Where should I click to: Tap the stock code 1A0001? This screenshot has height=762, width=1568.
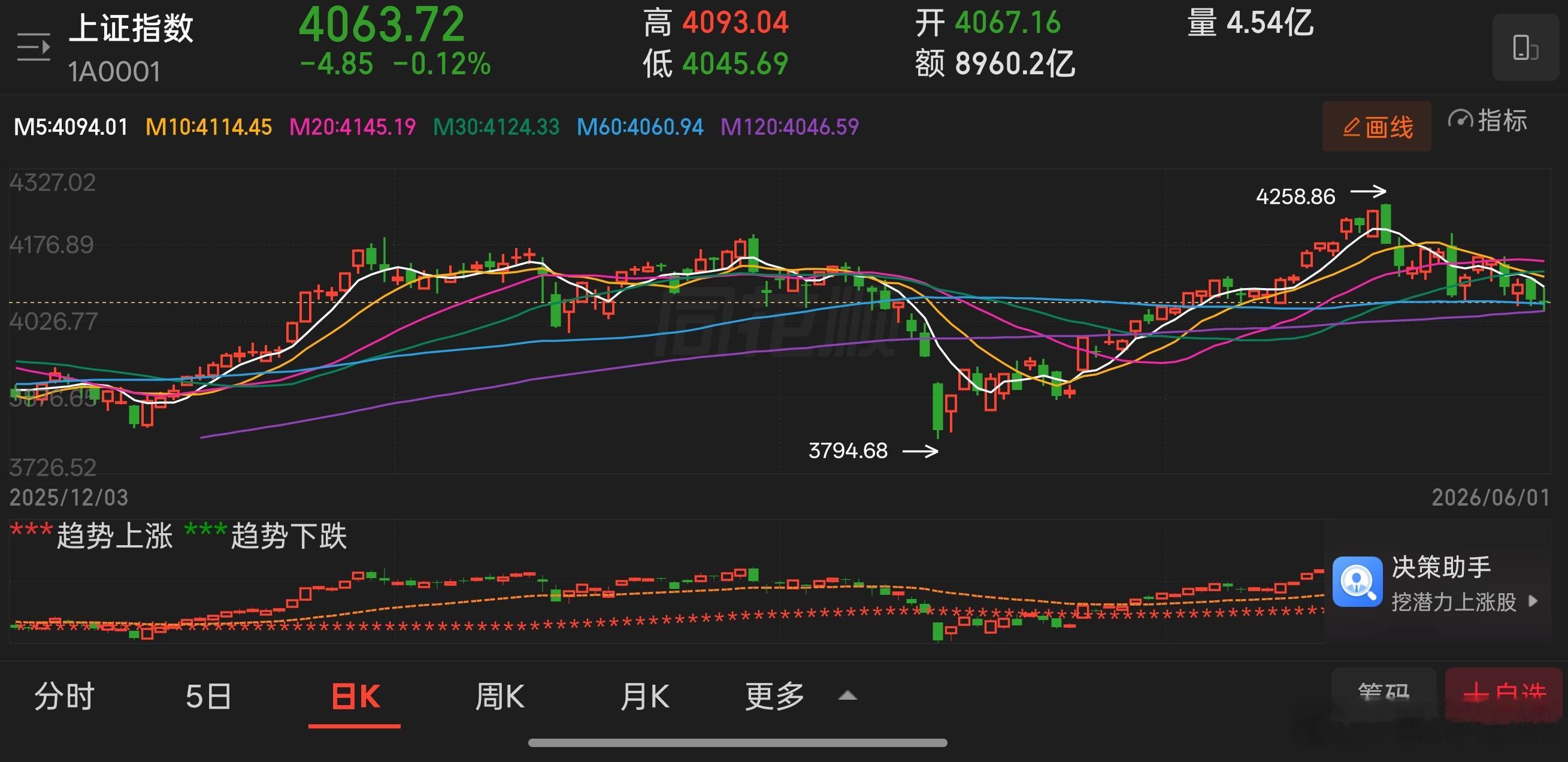pos(114,72)
